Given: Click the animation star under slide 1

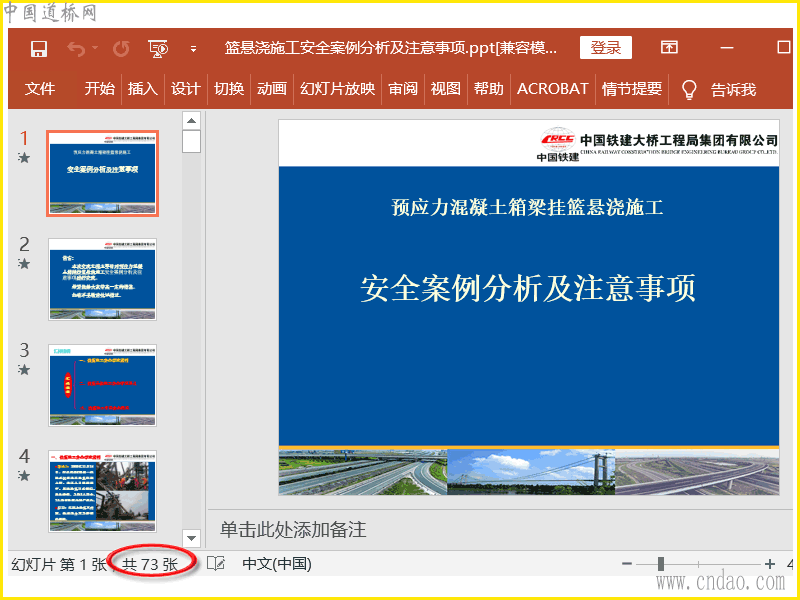Looking at the screenshot, I should coord(23,158).
